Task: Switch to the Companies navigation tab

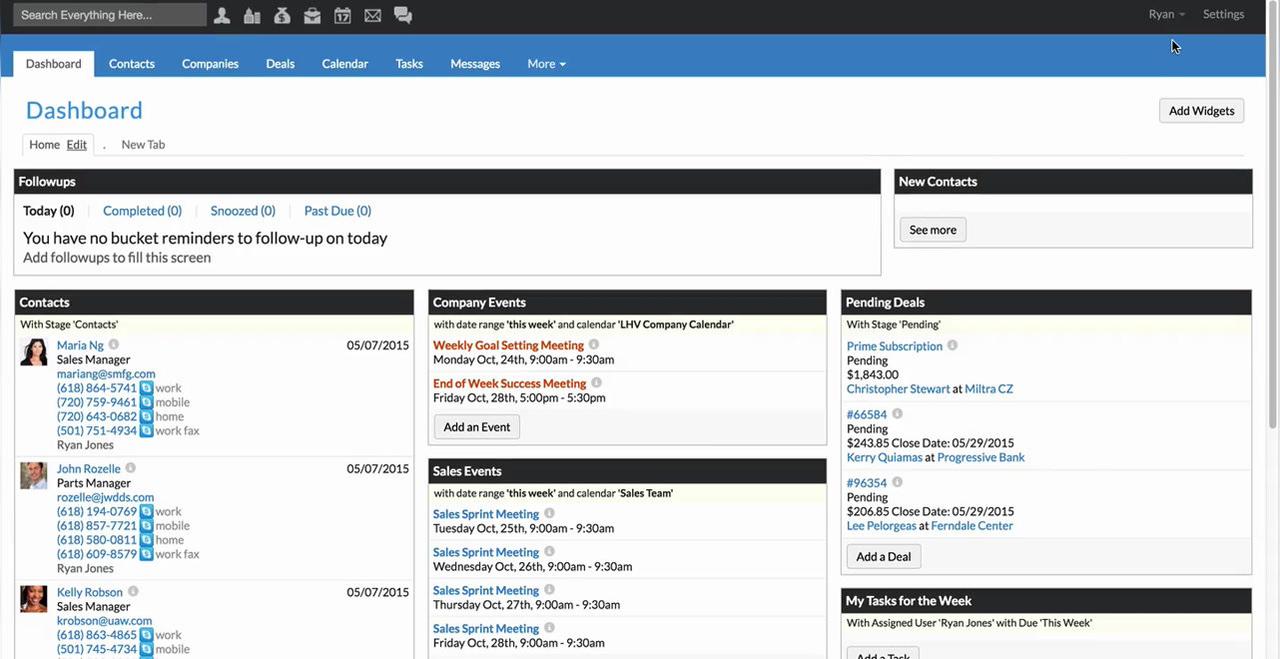Action: coord(210,64)
